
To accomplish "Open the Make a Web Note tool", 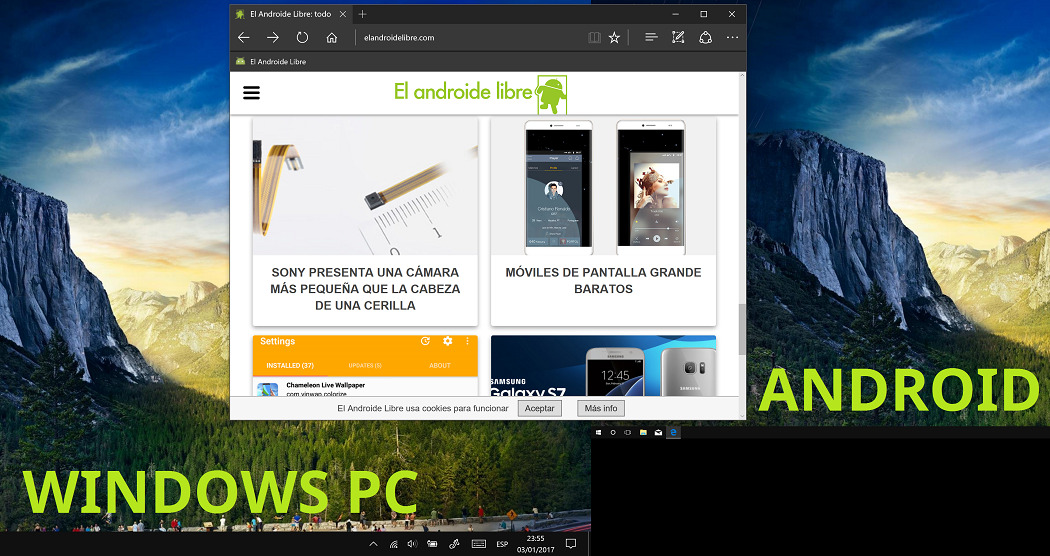I will click(678, 37).
